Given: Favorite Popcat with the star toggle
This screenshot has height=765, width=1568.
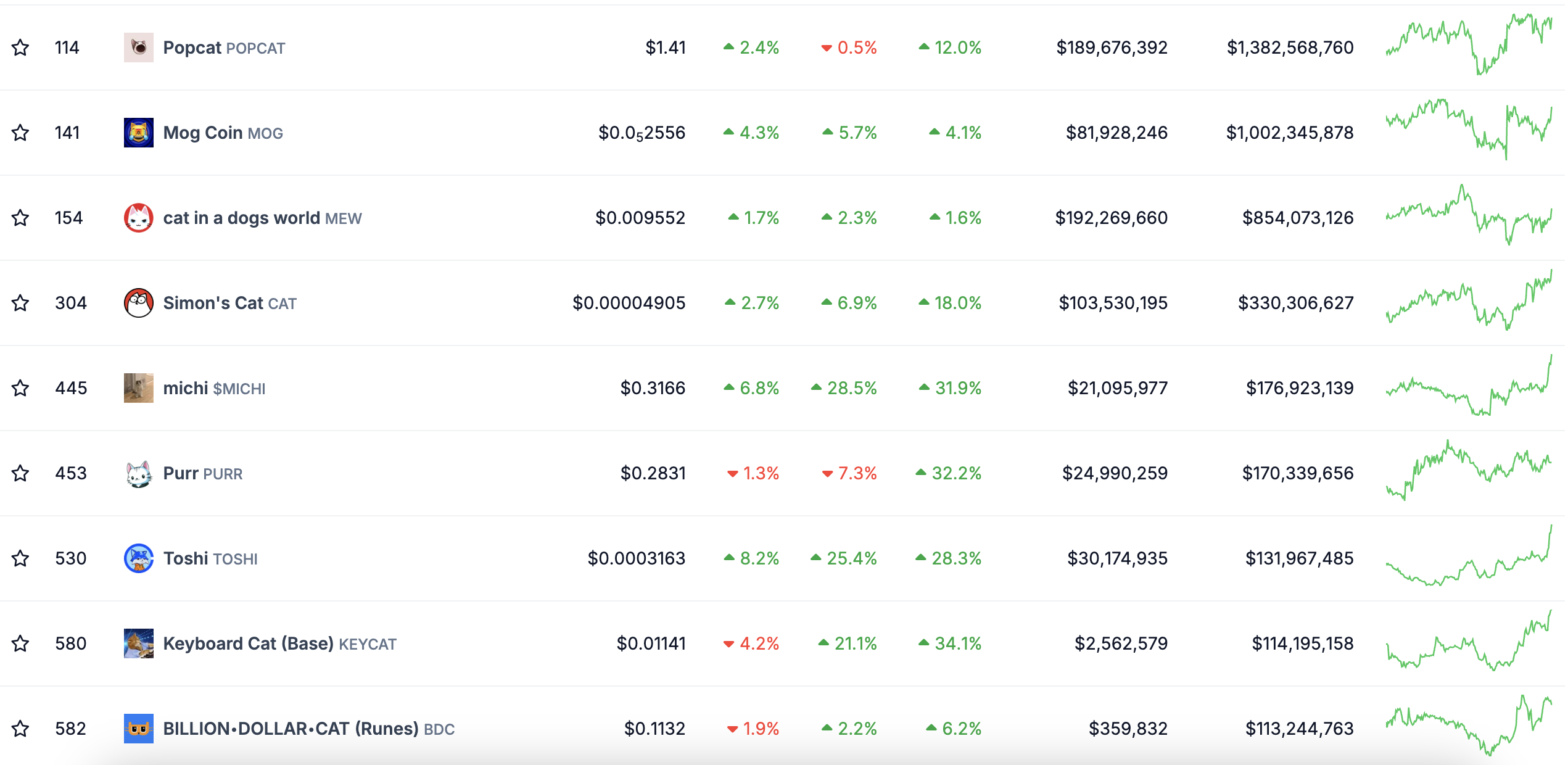Looking at the screenshot, I should 20,48.
